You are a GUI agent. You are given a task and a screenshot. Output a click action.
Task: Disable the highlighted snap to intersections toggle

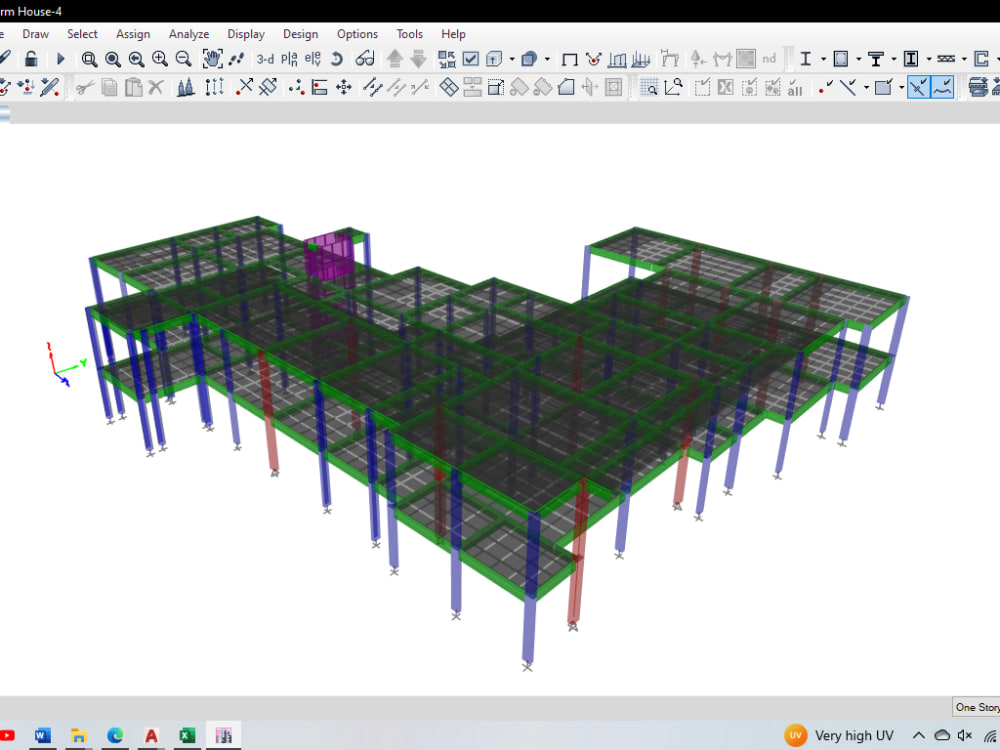[917, 87]
